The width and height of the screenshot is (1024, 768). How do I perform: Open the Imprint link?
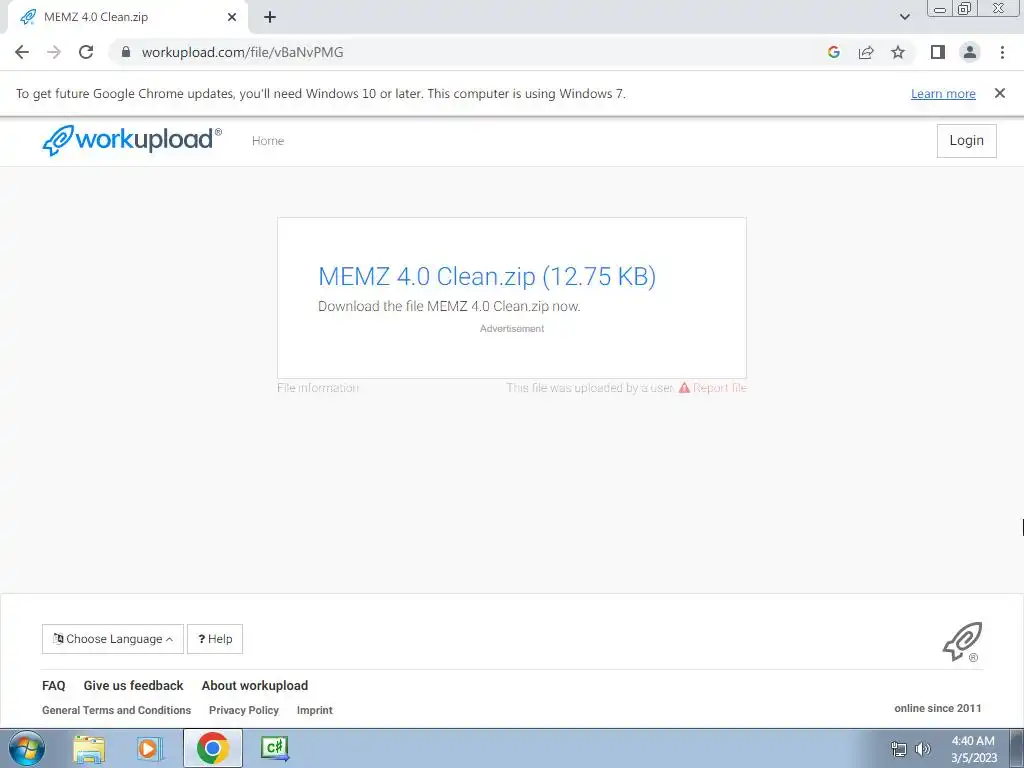pyautogui.click(x=315, y=710)
